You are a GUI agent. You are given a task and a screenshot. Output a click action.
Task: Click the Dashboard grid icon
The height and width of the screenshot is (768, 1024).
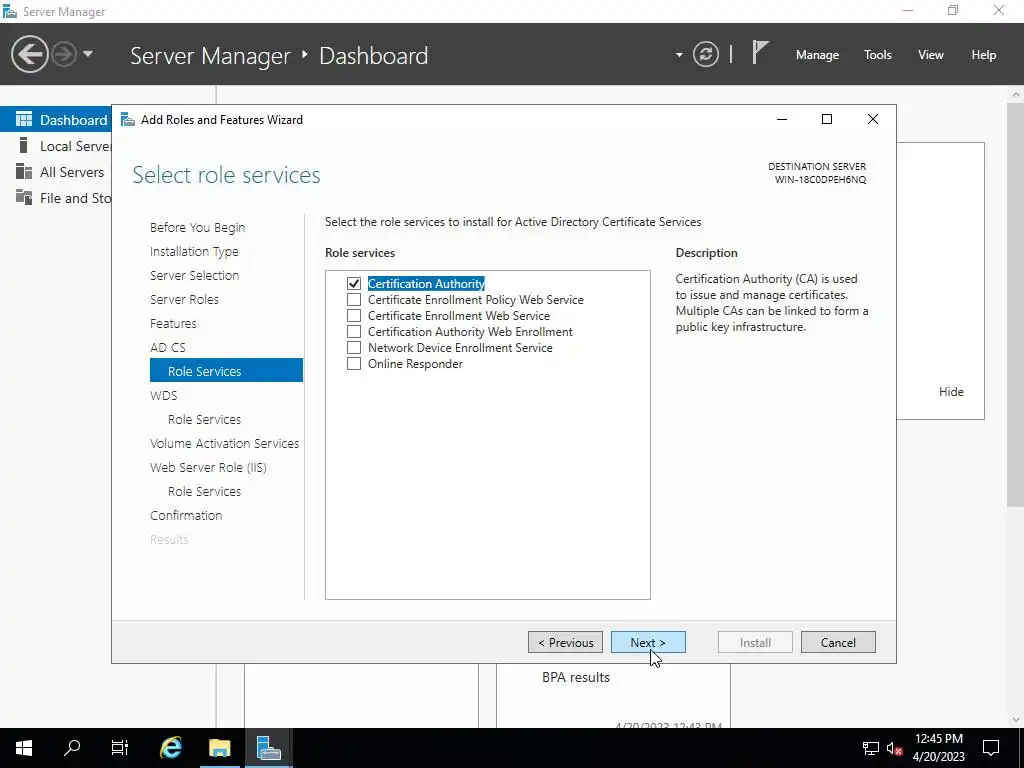pyautogui.click(x=24, y=119)
